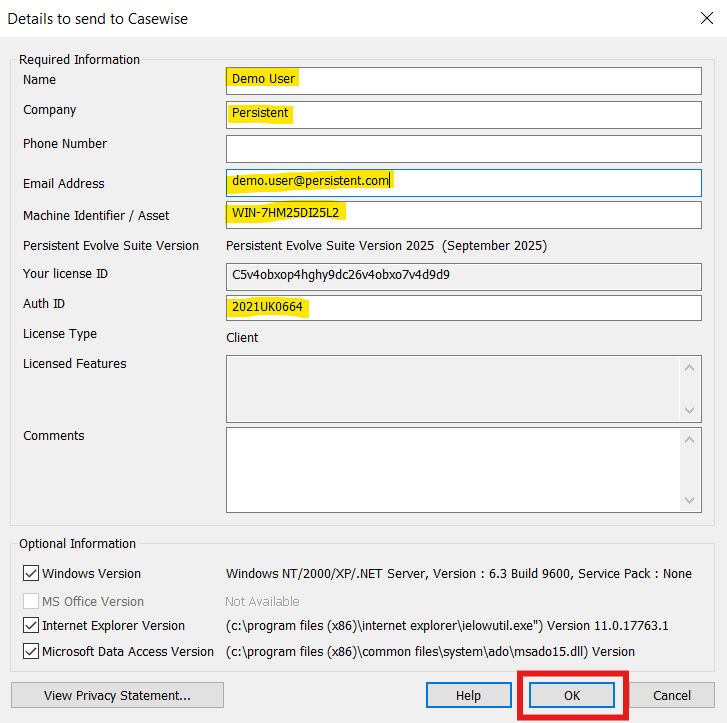Close the Details to send to Casewise dialog
727x723 pixels.
707,18
